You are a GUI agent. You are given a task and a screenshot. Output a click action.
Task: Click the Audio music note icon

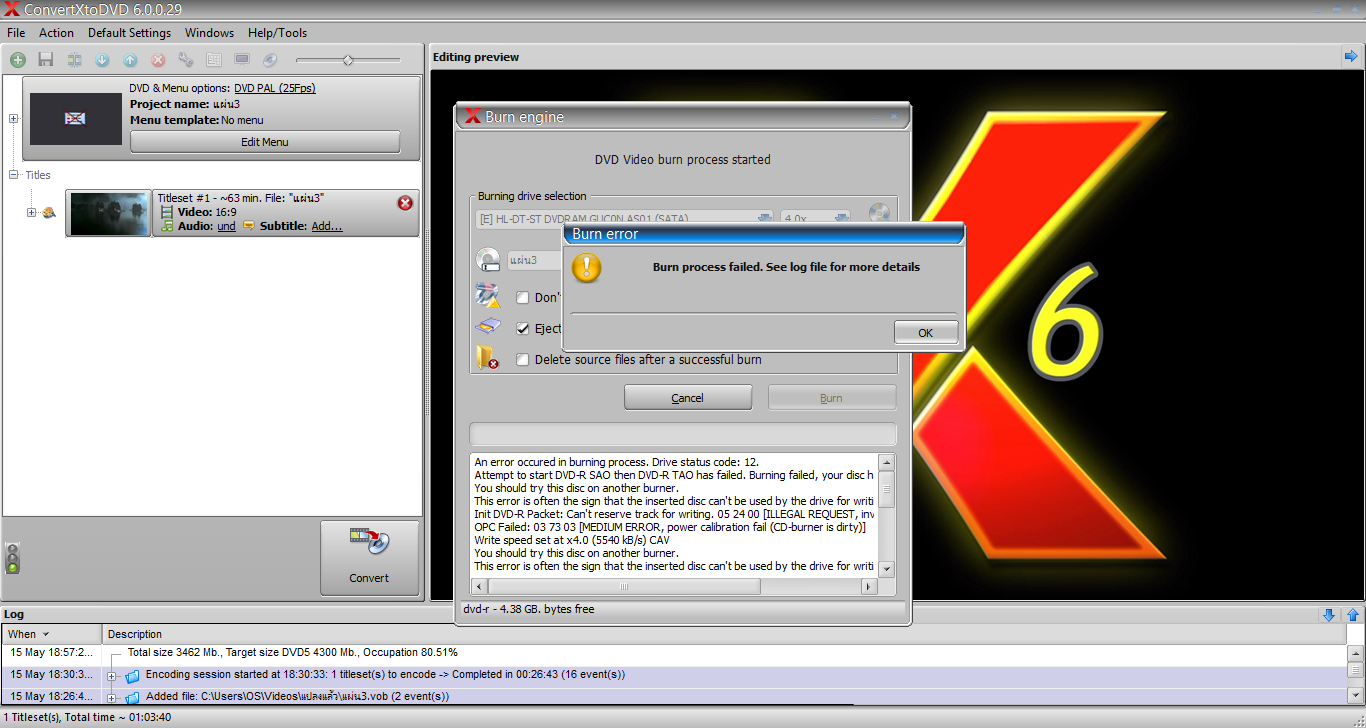coord(167,226)
